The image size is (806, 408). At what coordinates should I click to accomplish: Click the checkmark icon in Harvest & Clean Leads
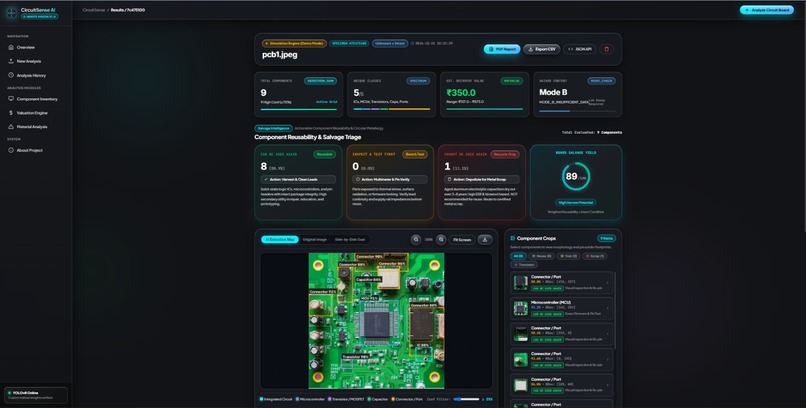(266, 179)
